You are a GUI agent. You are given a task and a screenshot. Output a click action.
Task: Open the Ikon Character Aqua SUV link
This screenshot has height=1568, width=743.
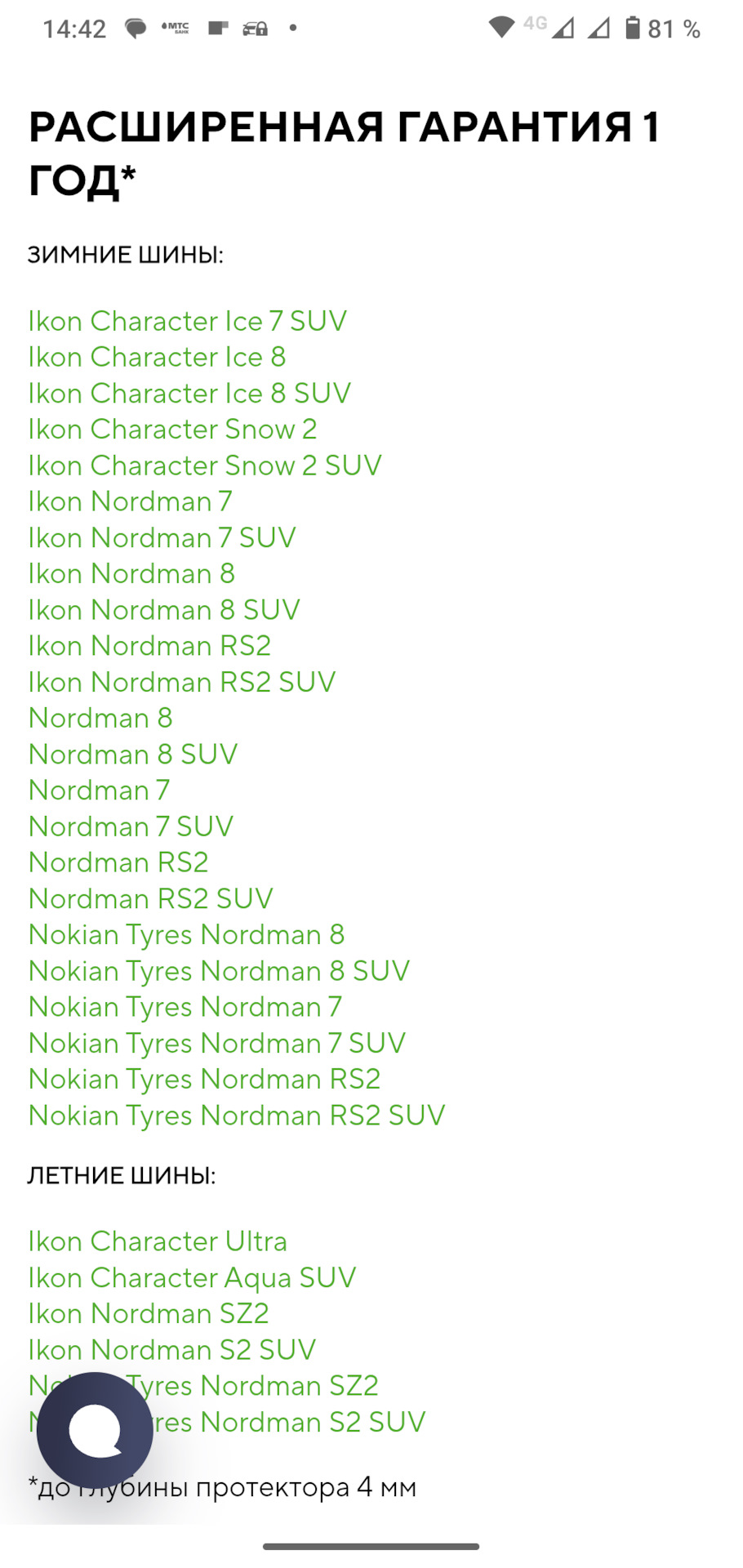click(192, 1277)
